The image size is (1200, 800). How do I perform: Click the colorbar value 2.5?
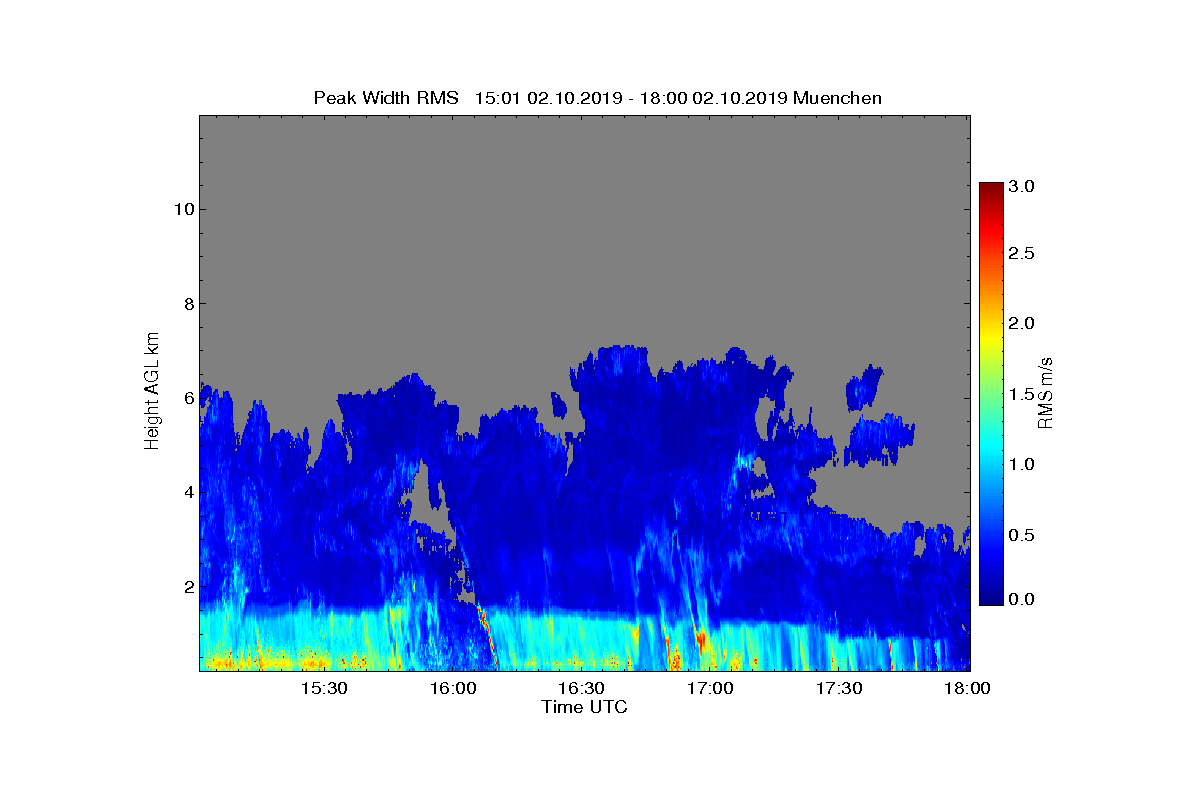(x=1022, y=254)
